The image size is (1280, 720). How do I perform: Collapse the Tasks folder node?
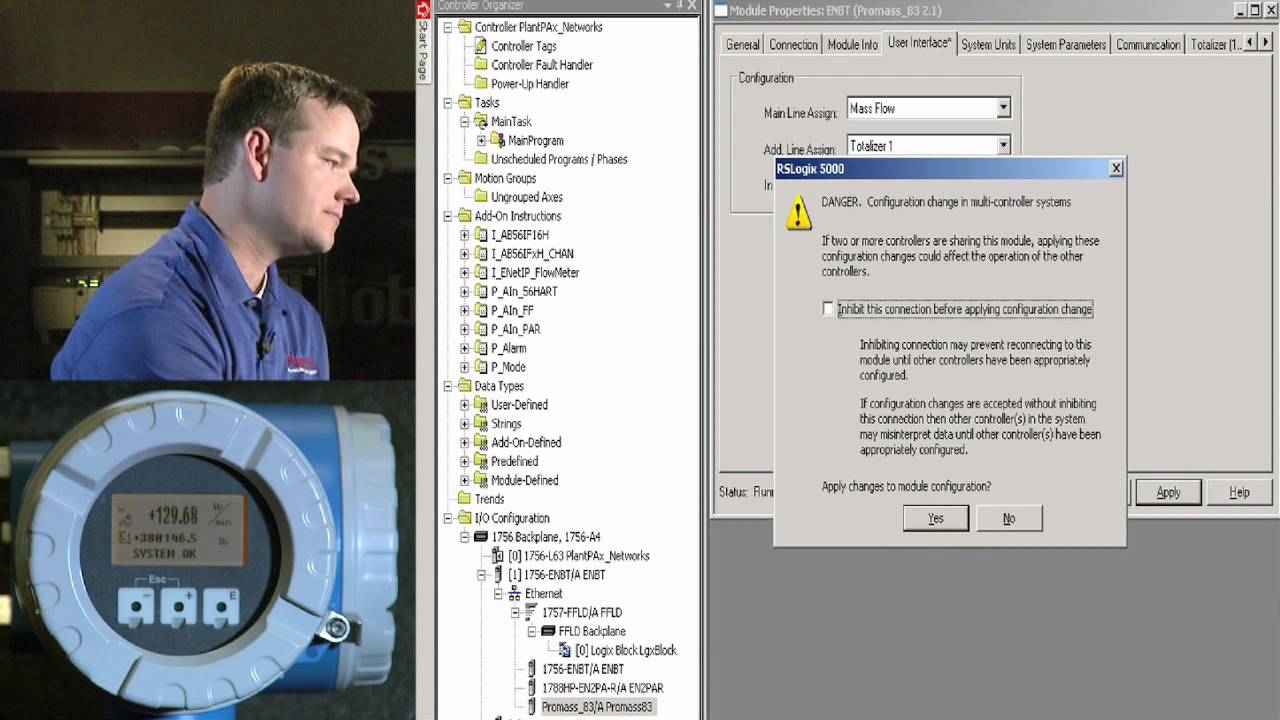pyautogui.click(x=448, y=103)
